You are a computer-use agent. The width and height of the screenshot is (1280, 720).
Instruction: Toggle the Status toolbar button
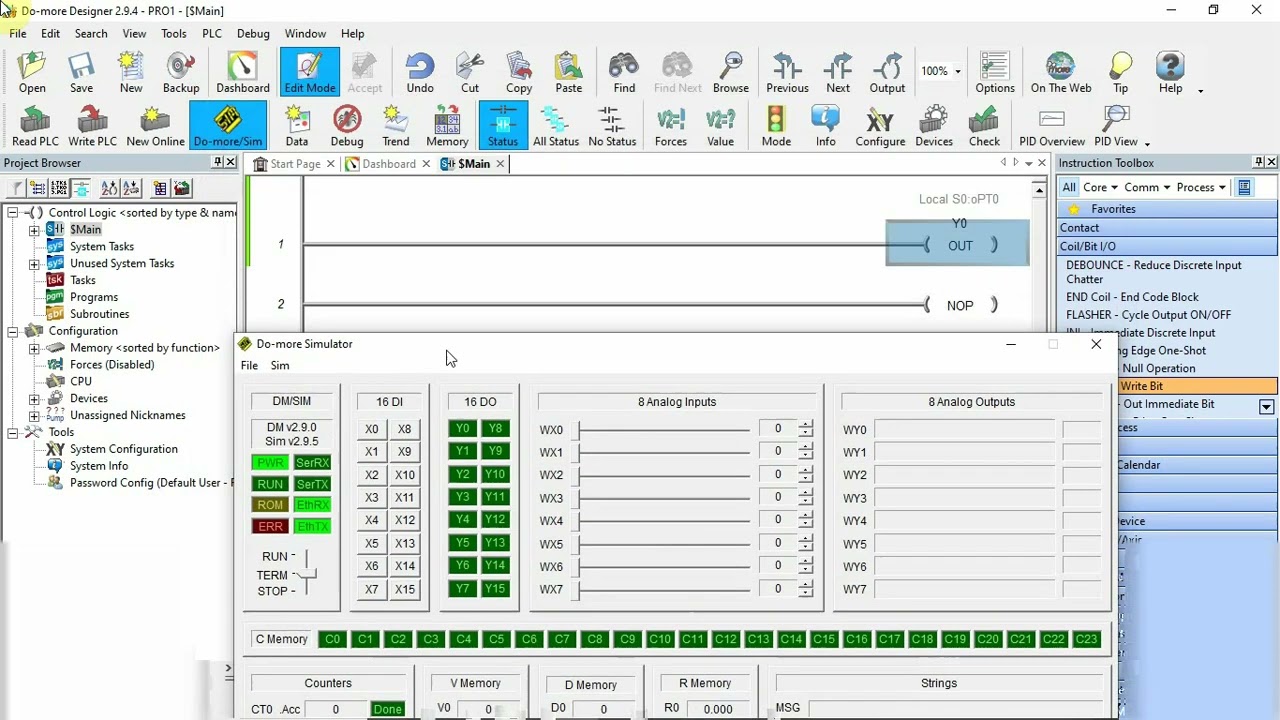(x=503, y=126)
